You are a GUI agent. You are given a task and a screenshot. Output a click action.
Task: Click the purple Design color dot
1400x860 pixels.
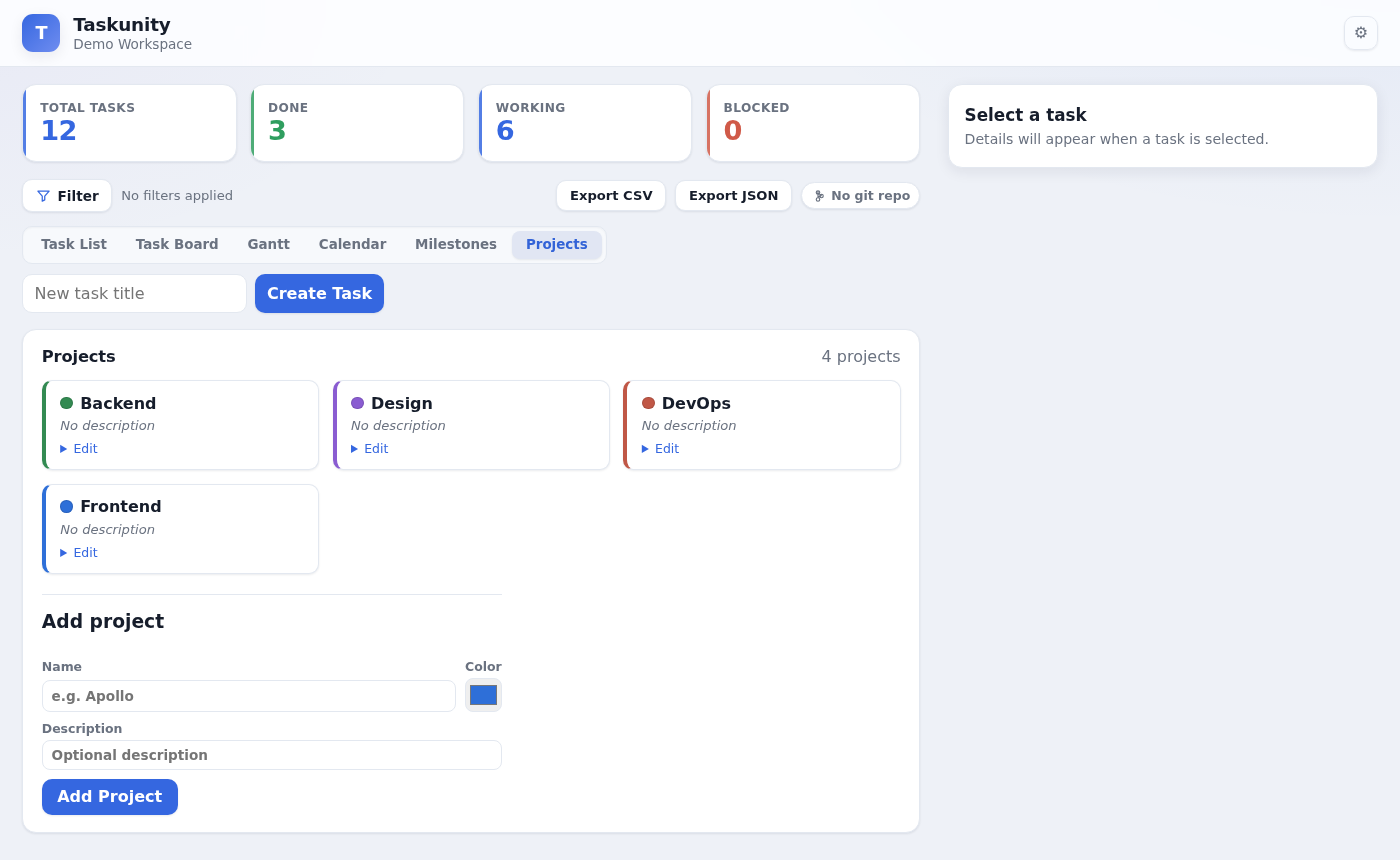(357, 403)
